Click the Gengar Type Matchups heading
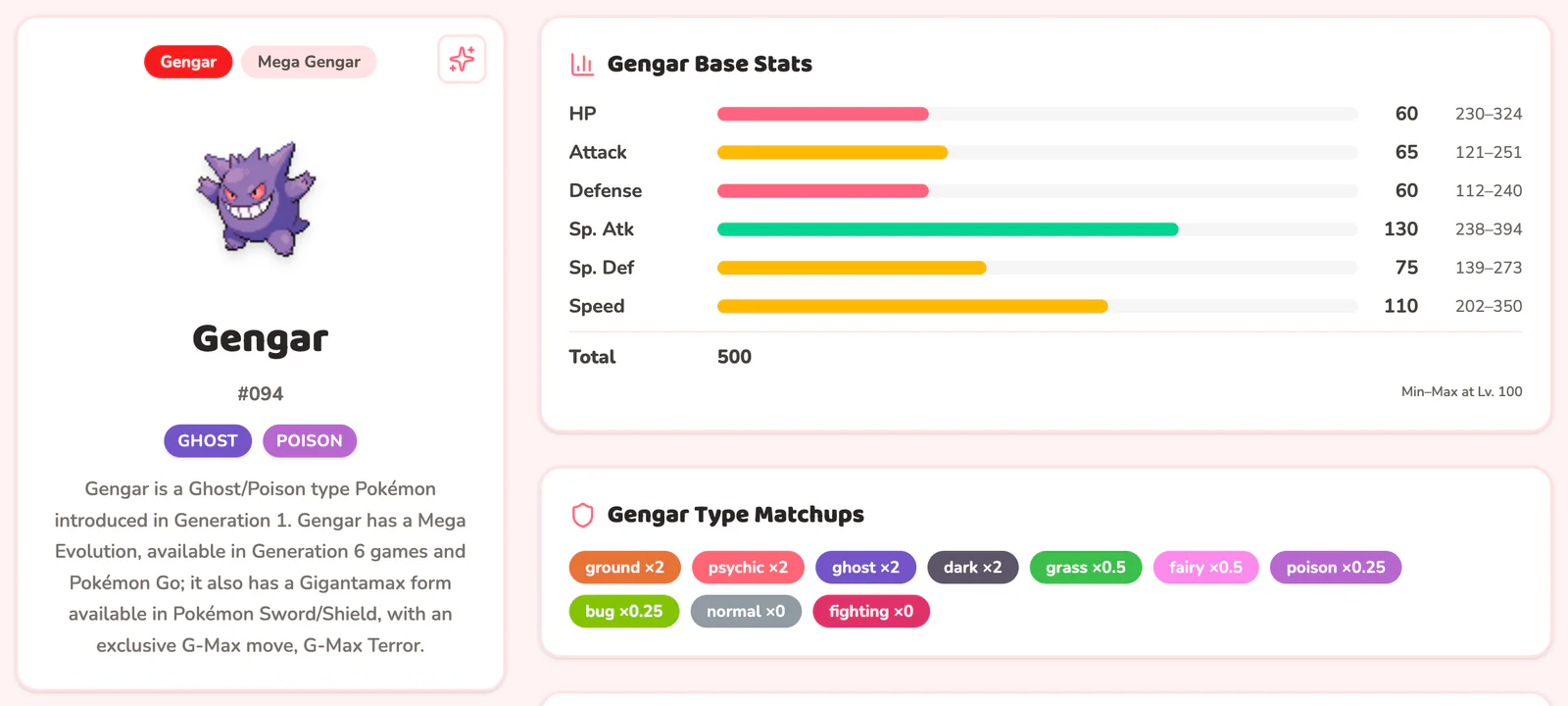 pyautogui.click(x=736, y=515)
